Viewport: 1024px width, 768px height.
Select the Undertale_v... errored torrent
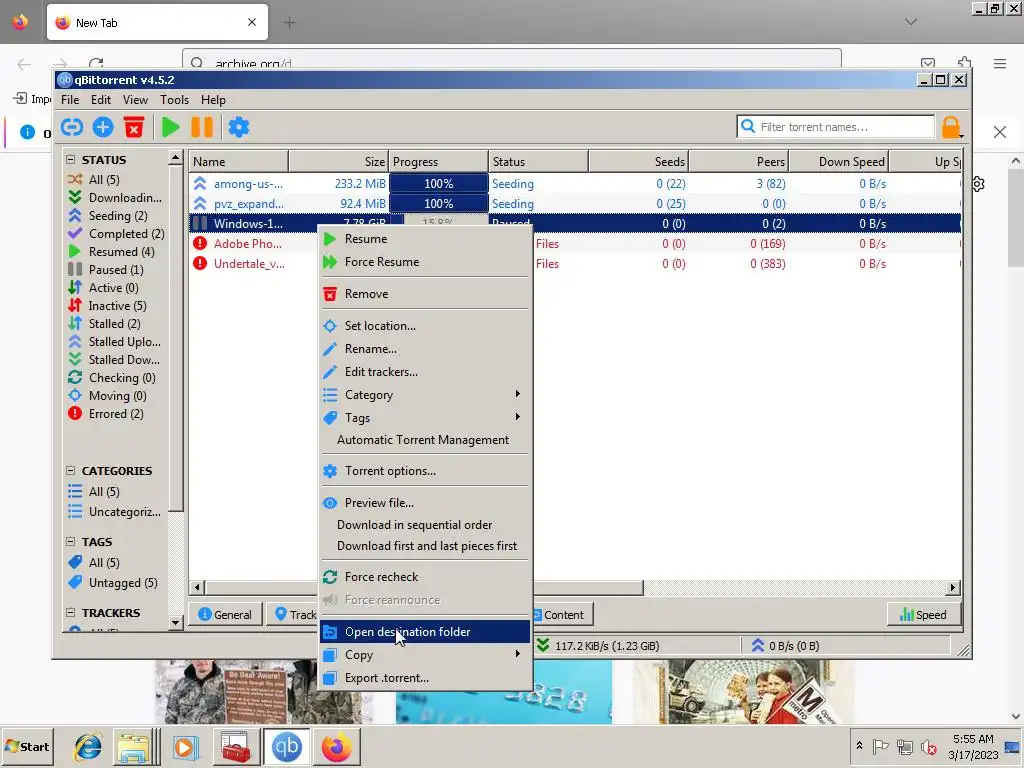pos(249,264)
